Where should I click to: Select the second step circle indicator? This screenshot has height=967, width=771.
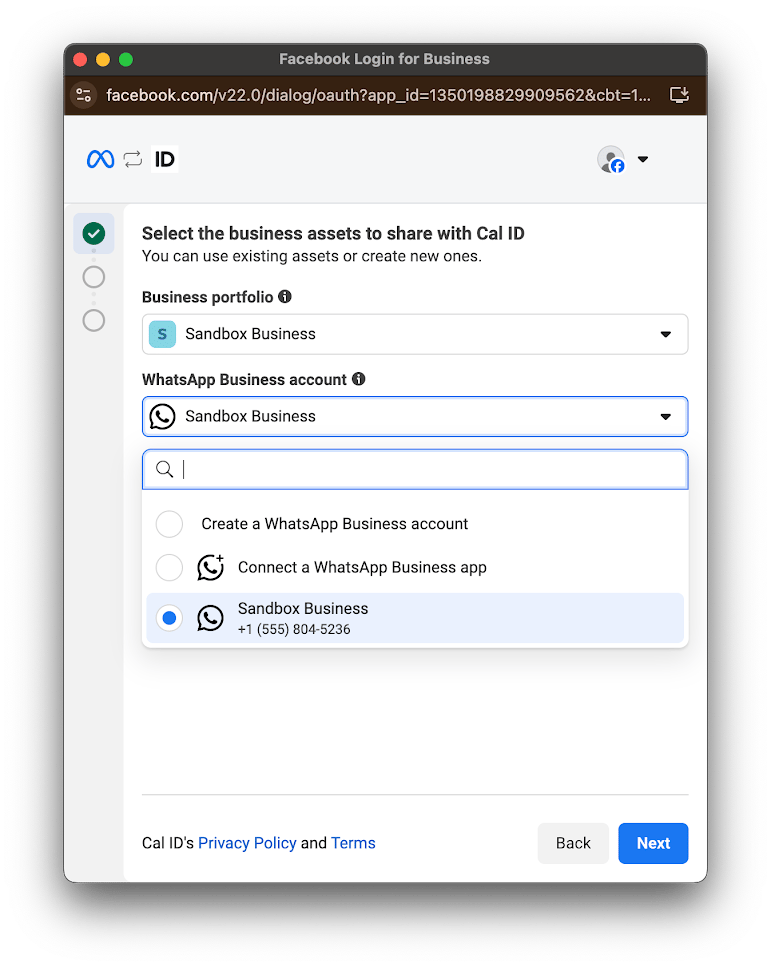(x=94, y=277)
